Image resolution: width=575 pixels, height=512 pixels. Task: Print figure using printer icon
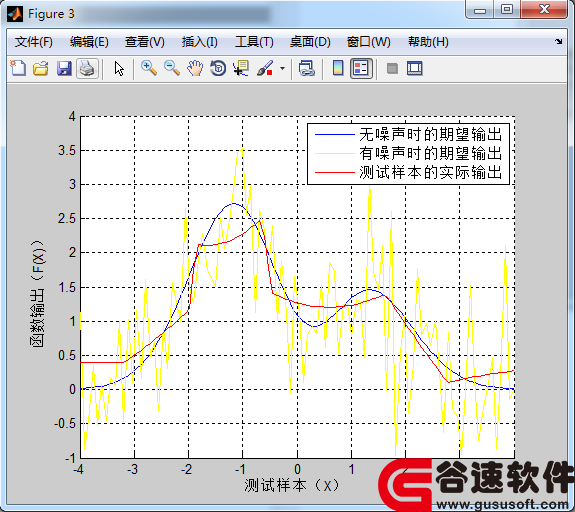(x=87, y=69)
